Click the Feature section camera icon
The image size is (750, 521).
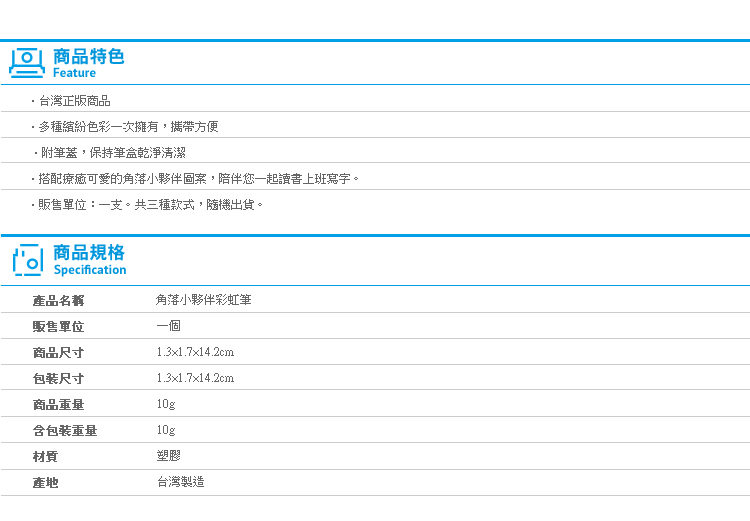[x=27, y=63]
